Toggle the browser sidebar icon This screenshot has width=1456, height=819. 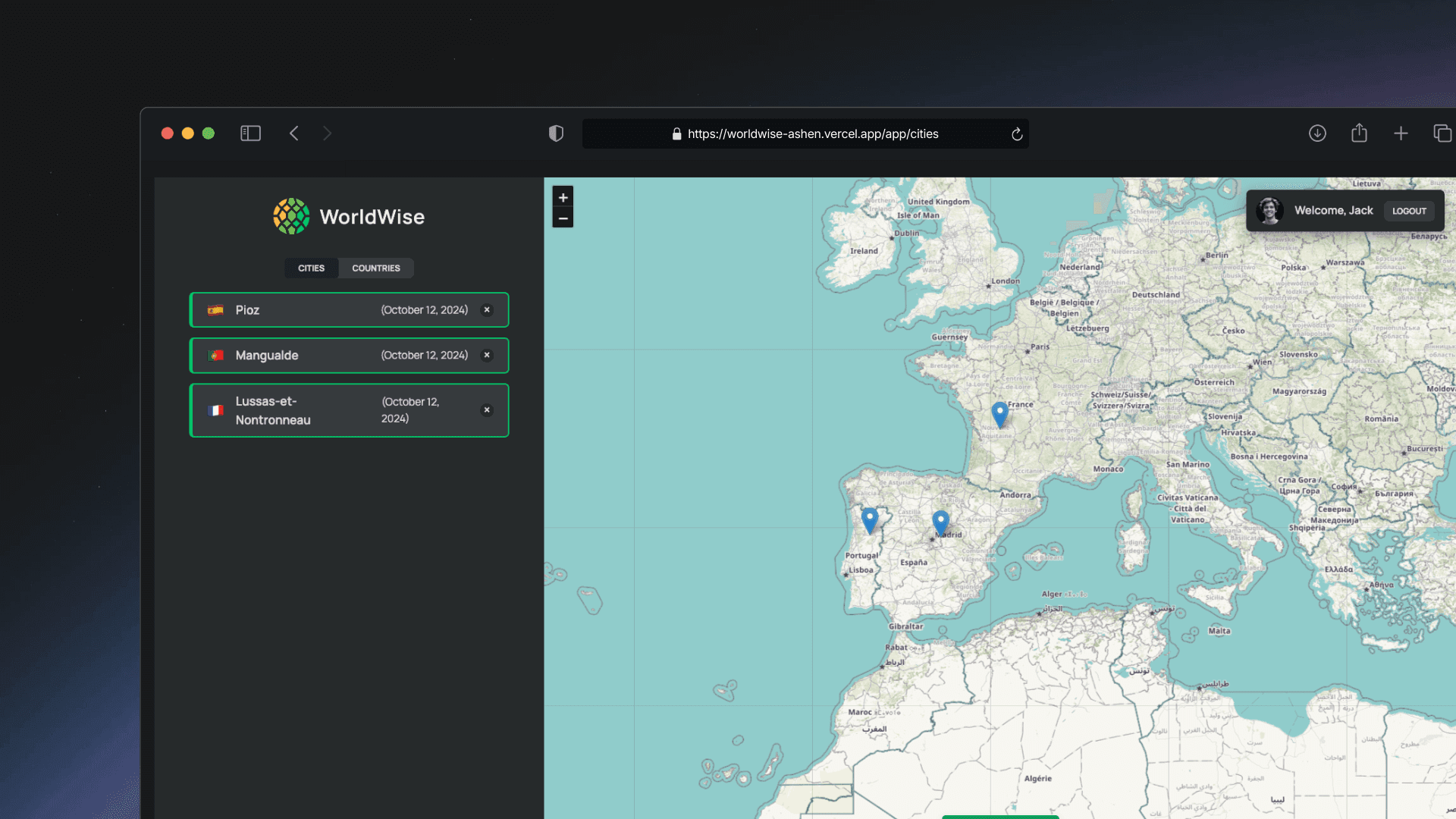point(250,133)
